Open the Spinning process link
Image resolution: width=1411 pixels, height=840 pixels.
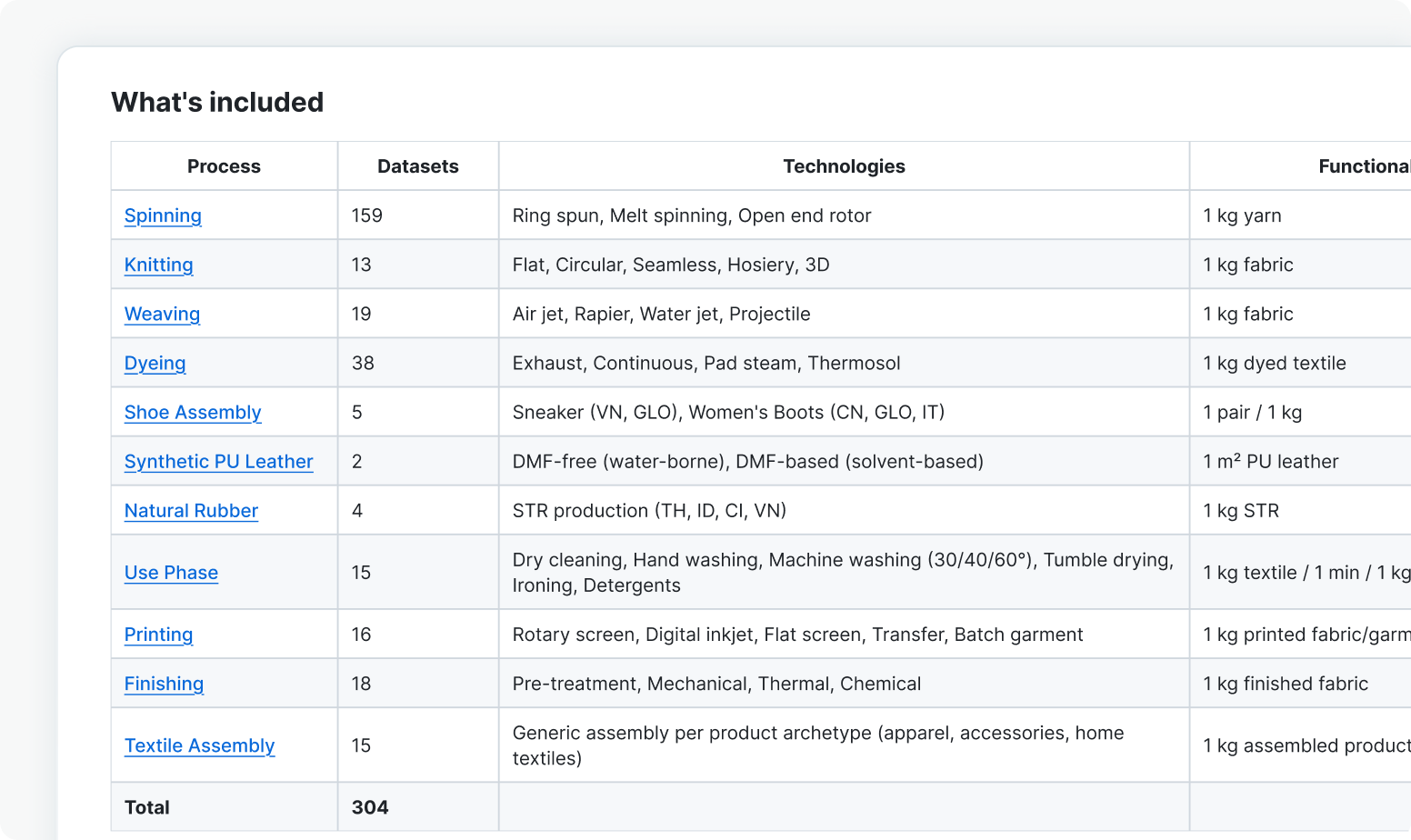click(x=163, y=215)
